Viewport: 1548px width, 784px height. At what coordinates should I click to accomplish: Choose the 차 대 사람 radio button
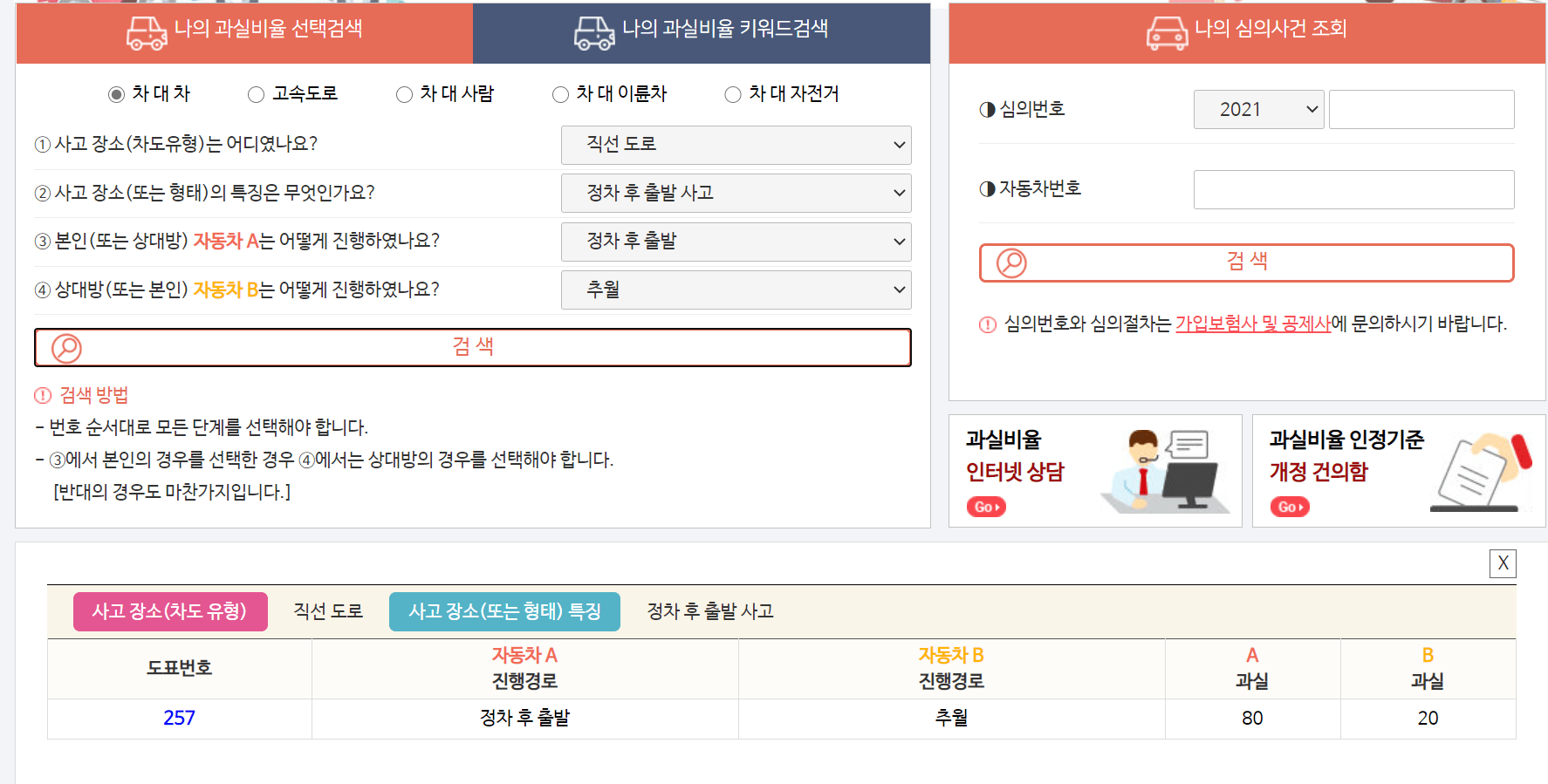coord(405,94)
